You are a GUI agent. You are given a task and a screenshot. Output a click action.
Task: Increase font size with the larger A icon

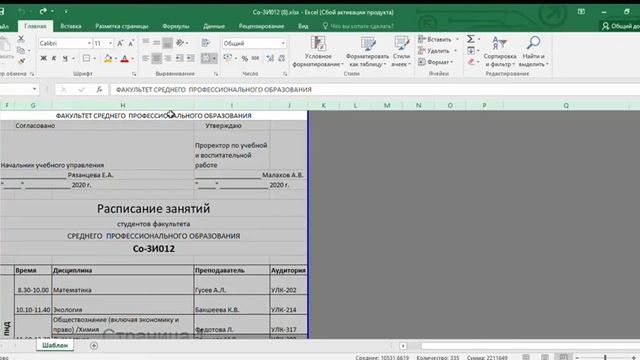(120, 43)
